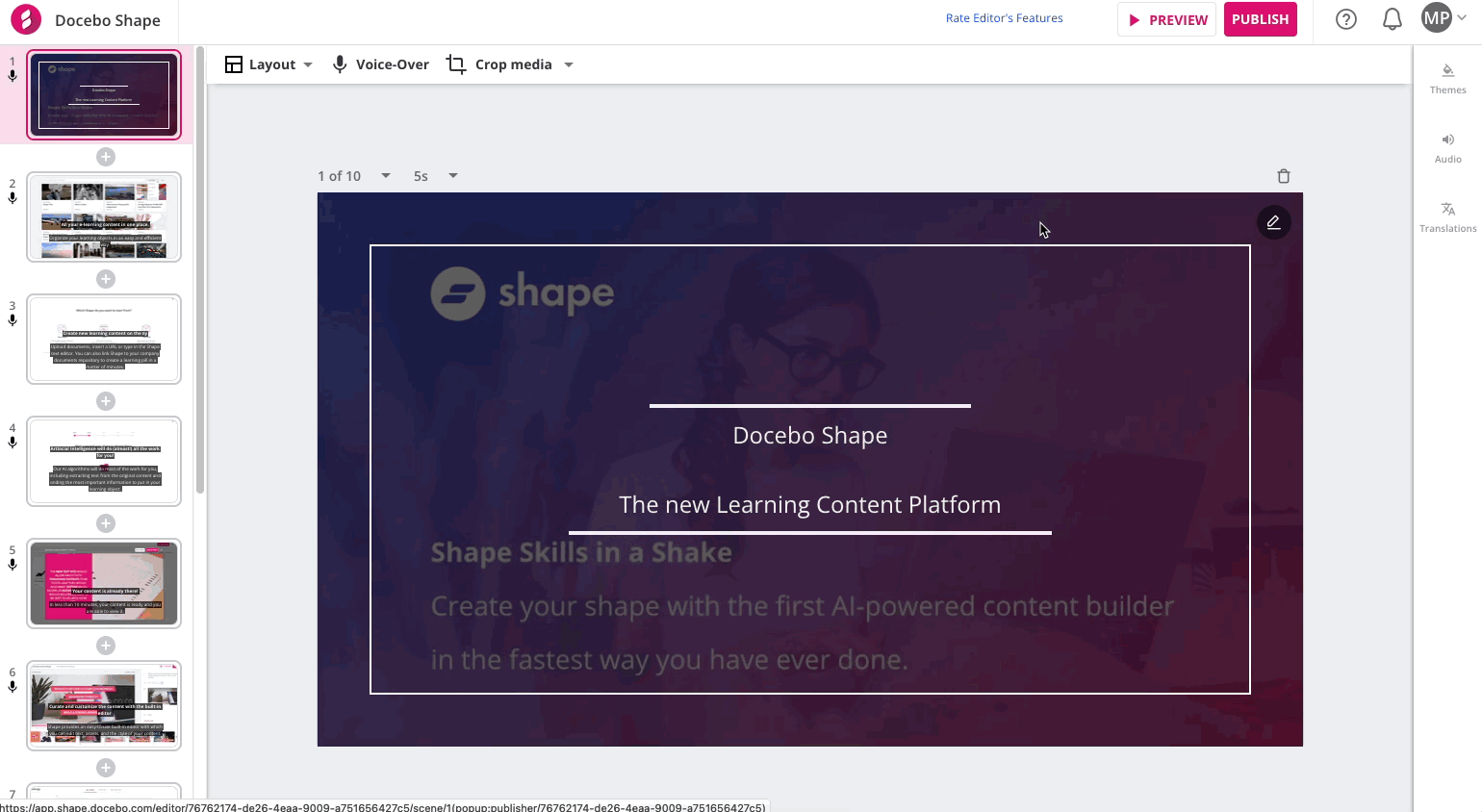This screenshot has width=1482, height=812.
Task: Add a scene after slide 2
Action: 106,279
